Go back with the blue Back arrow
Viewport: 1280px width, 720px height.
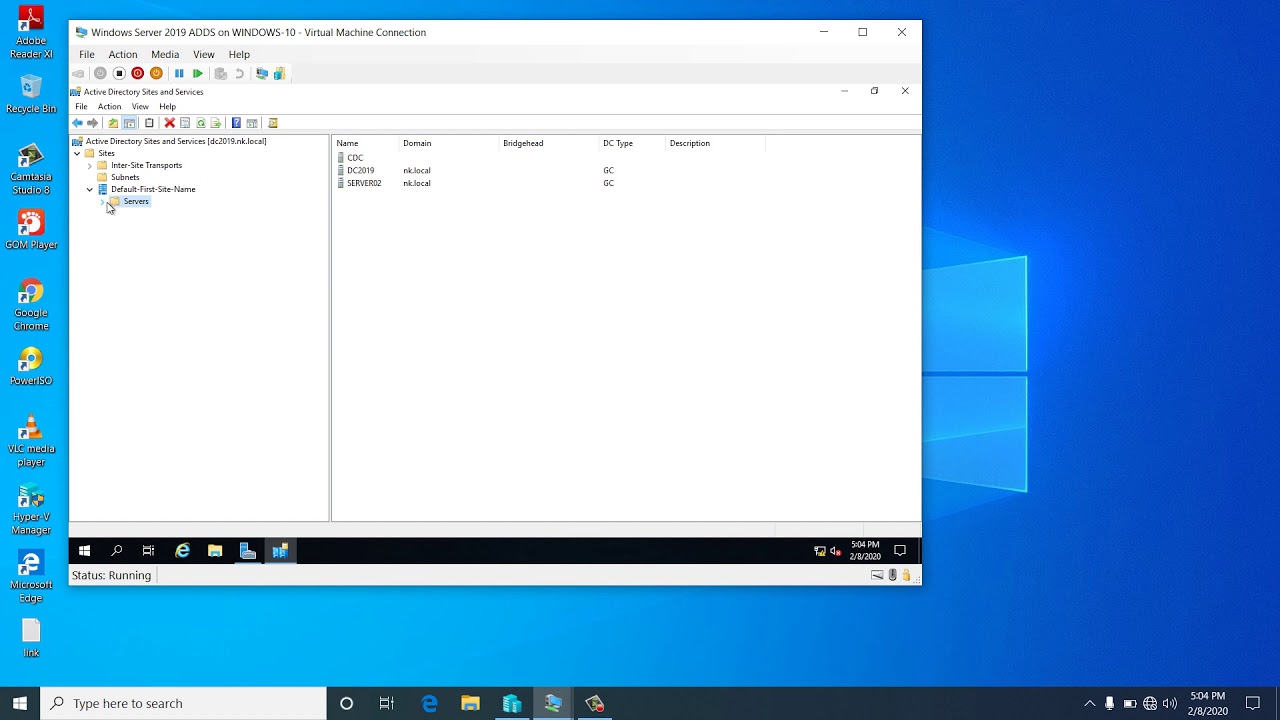pyautogui.click(x=77, y=123)
